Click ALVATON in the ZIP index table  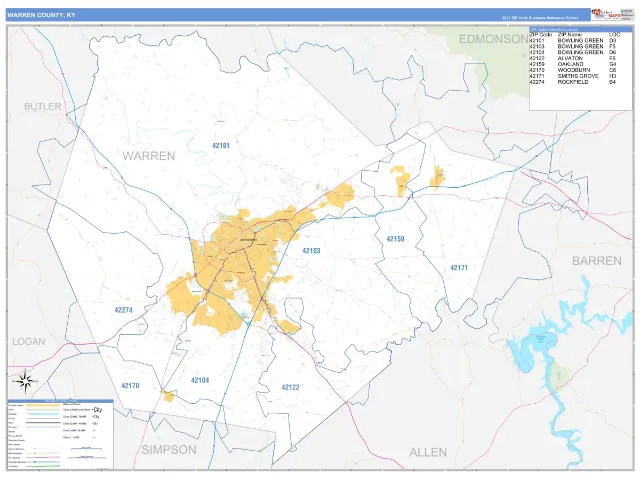coord(570,58)
